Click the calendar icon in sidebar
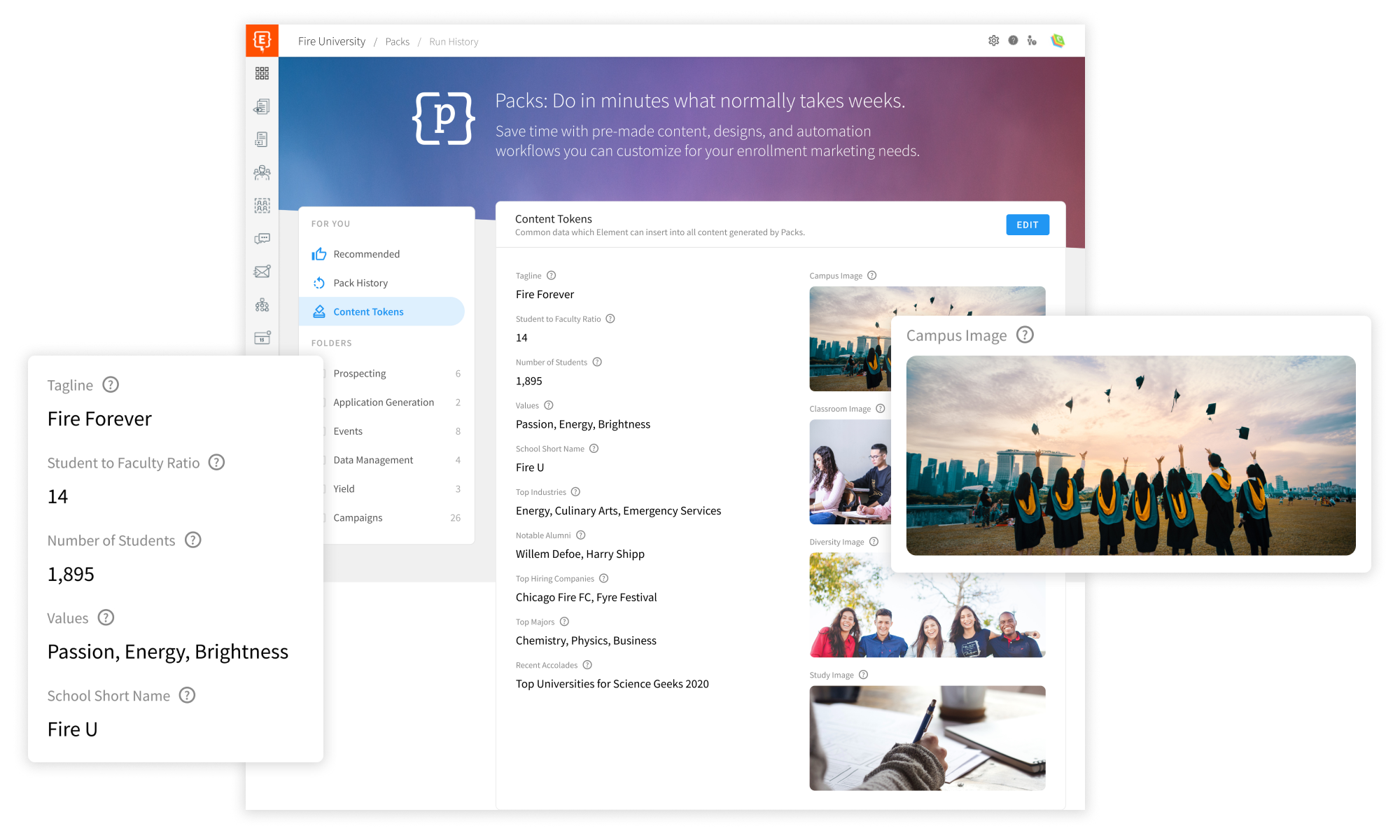Viewport: 1400px width, 840px height. [x=262, y=338]
